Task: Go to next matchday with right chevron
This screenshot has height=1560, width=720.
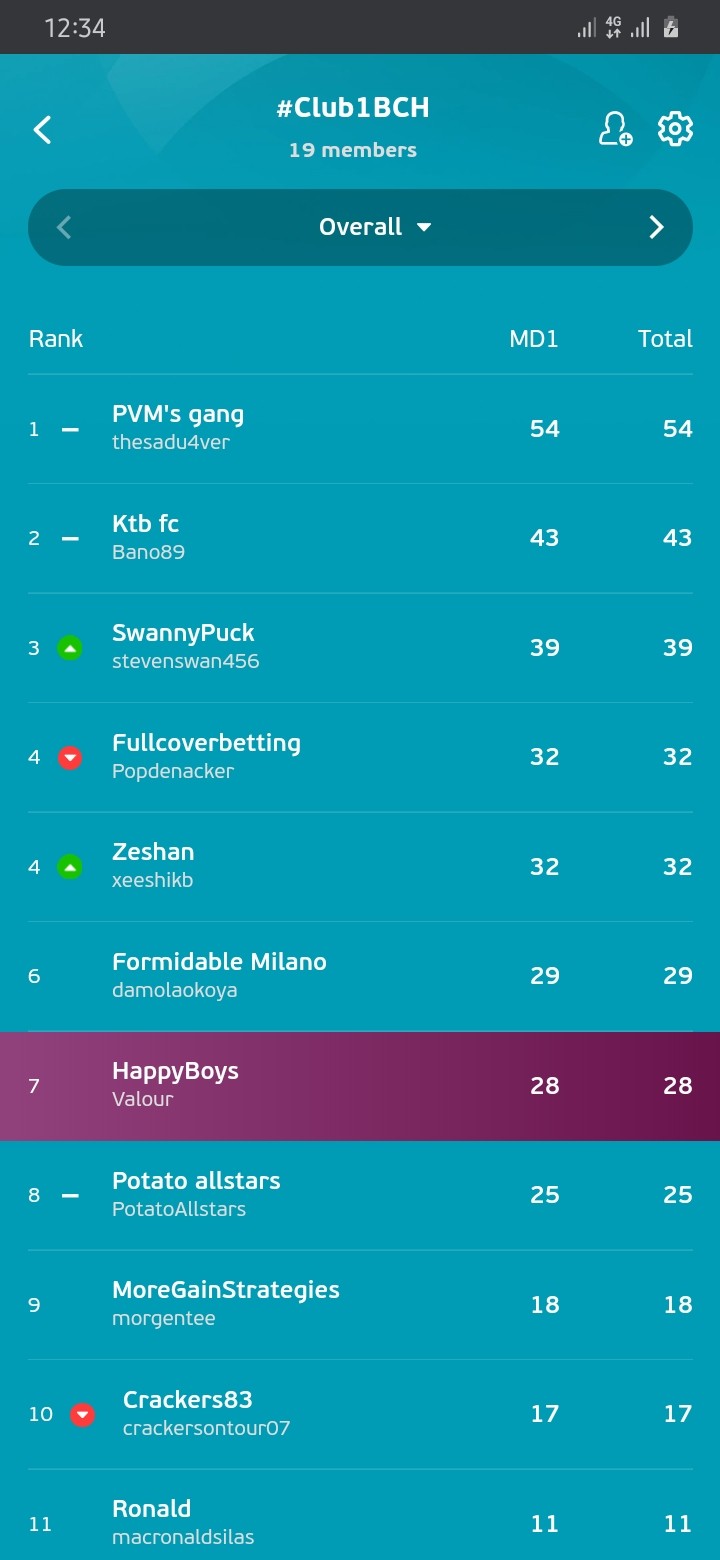Action: coord(656,227)
